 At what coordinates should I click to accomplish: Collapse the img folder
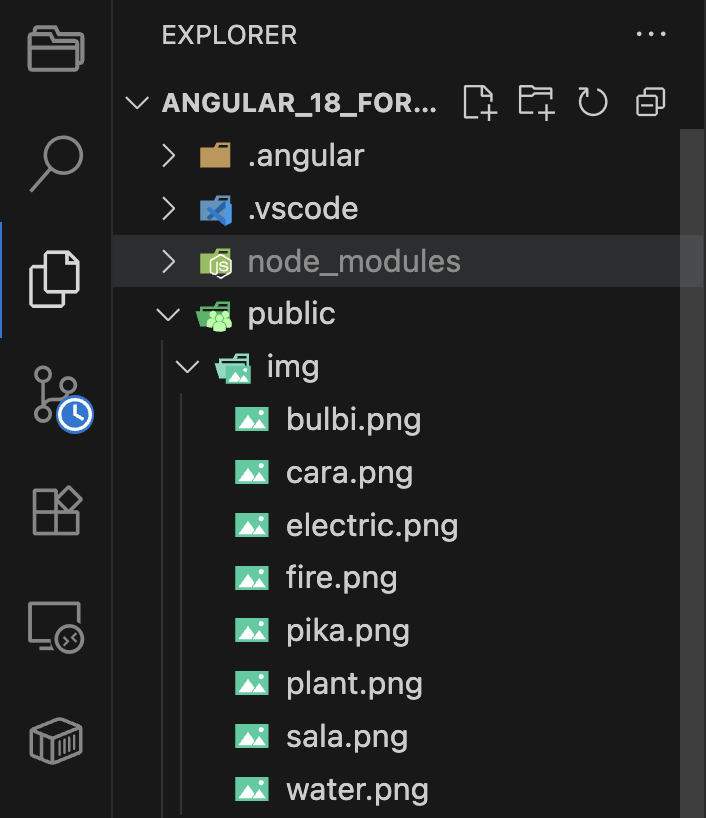pos(292,368)
